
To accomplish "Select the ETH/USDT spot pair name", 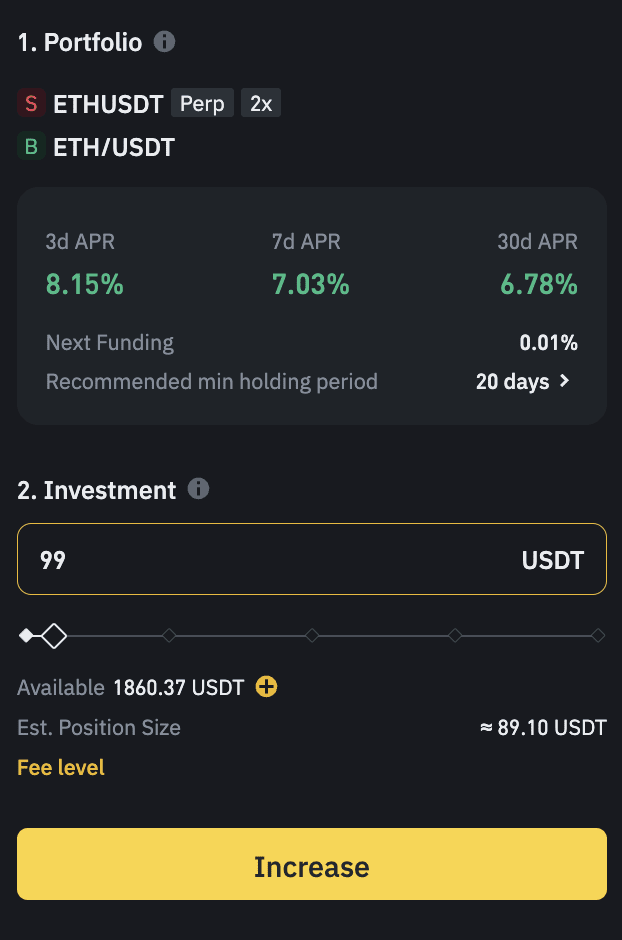I will pos(114,147).
